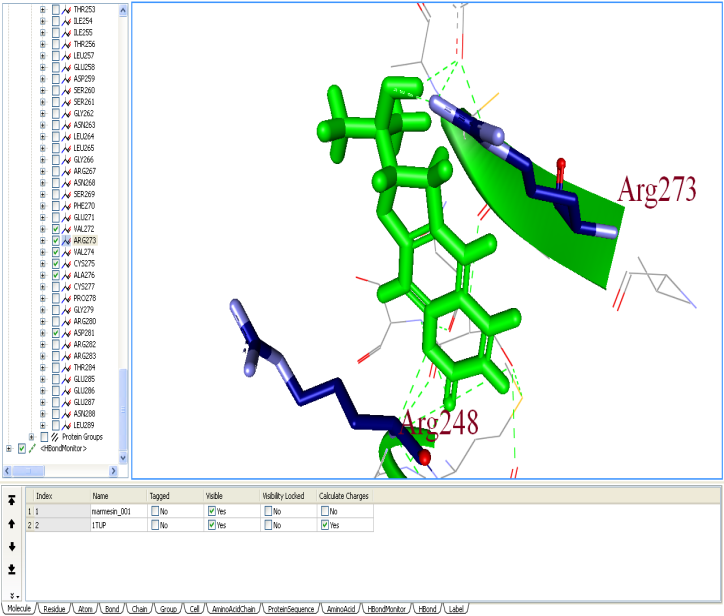Click the ARG273 residue icon in tree
Screen dimensions: 724x616
click(67, 241)
